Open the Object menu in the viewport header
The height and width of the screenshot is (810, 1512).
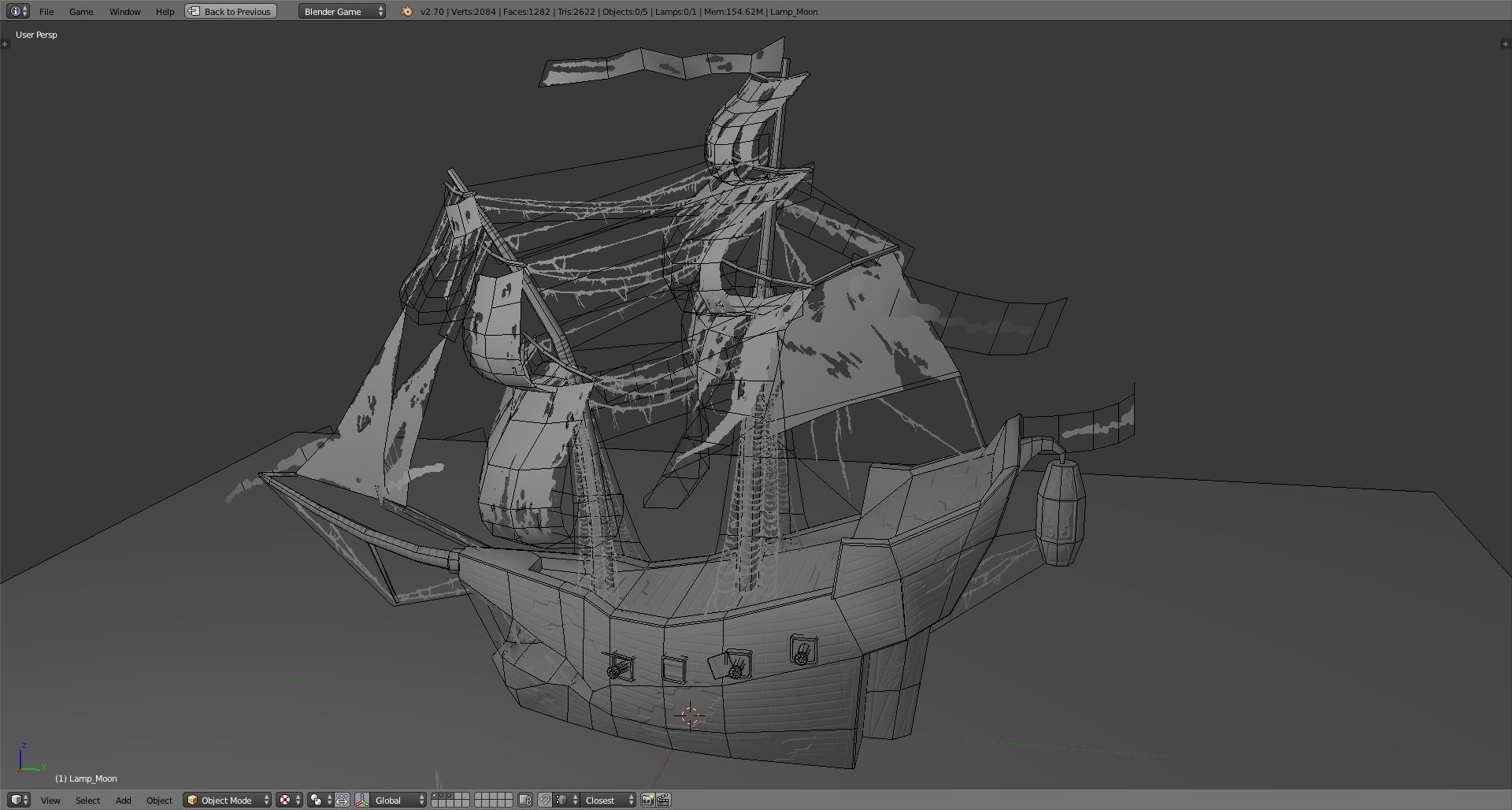(x=159, y=800)
